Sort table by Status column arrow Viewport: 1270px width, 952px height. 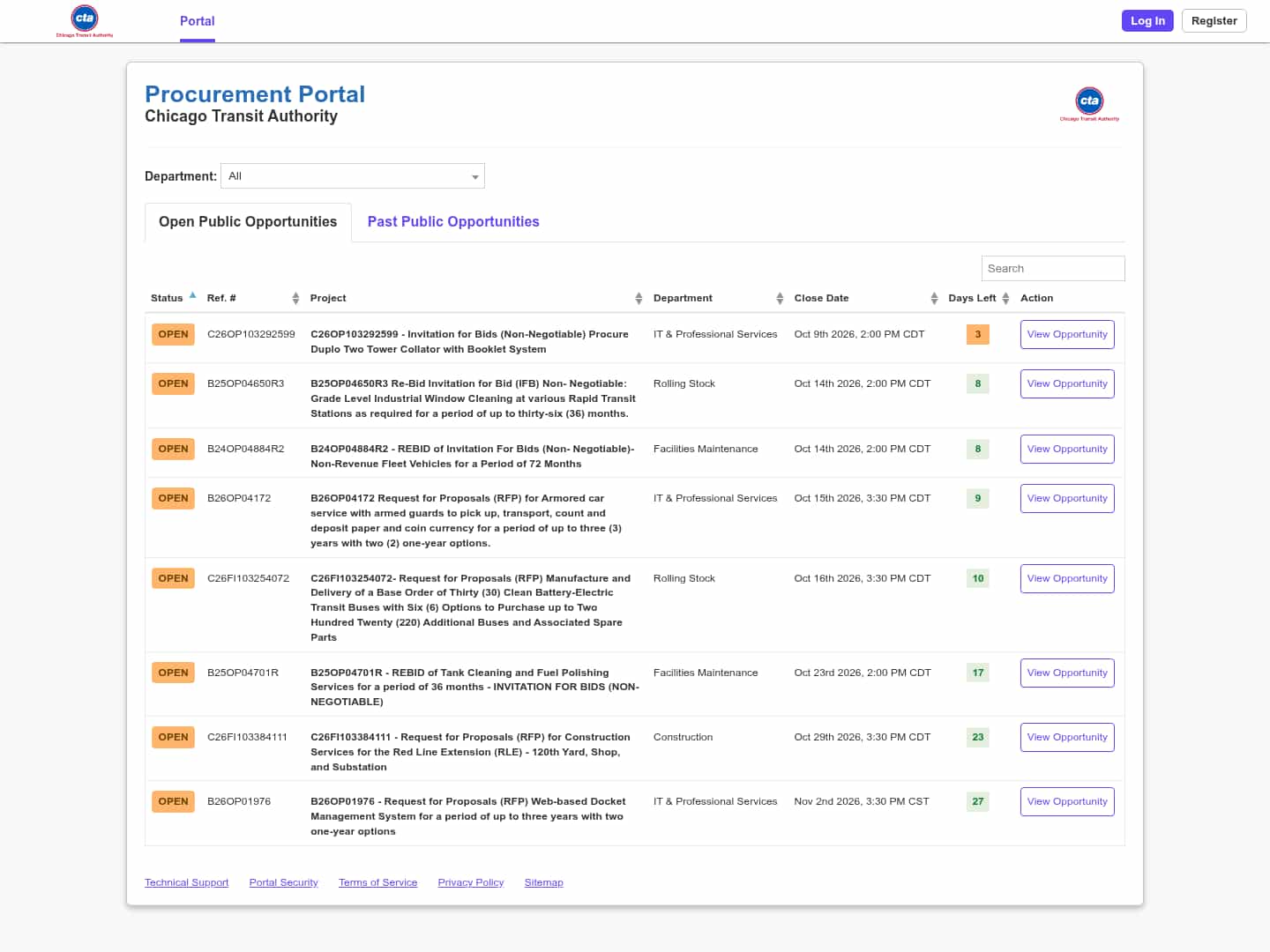(x=192, y=295)
